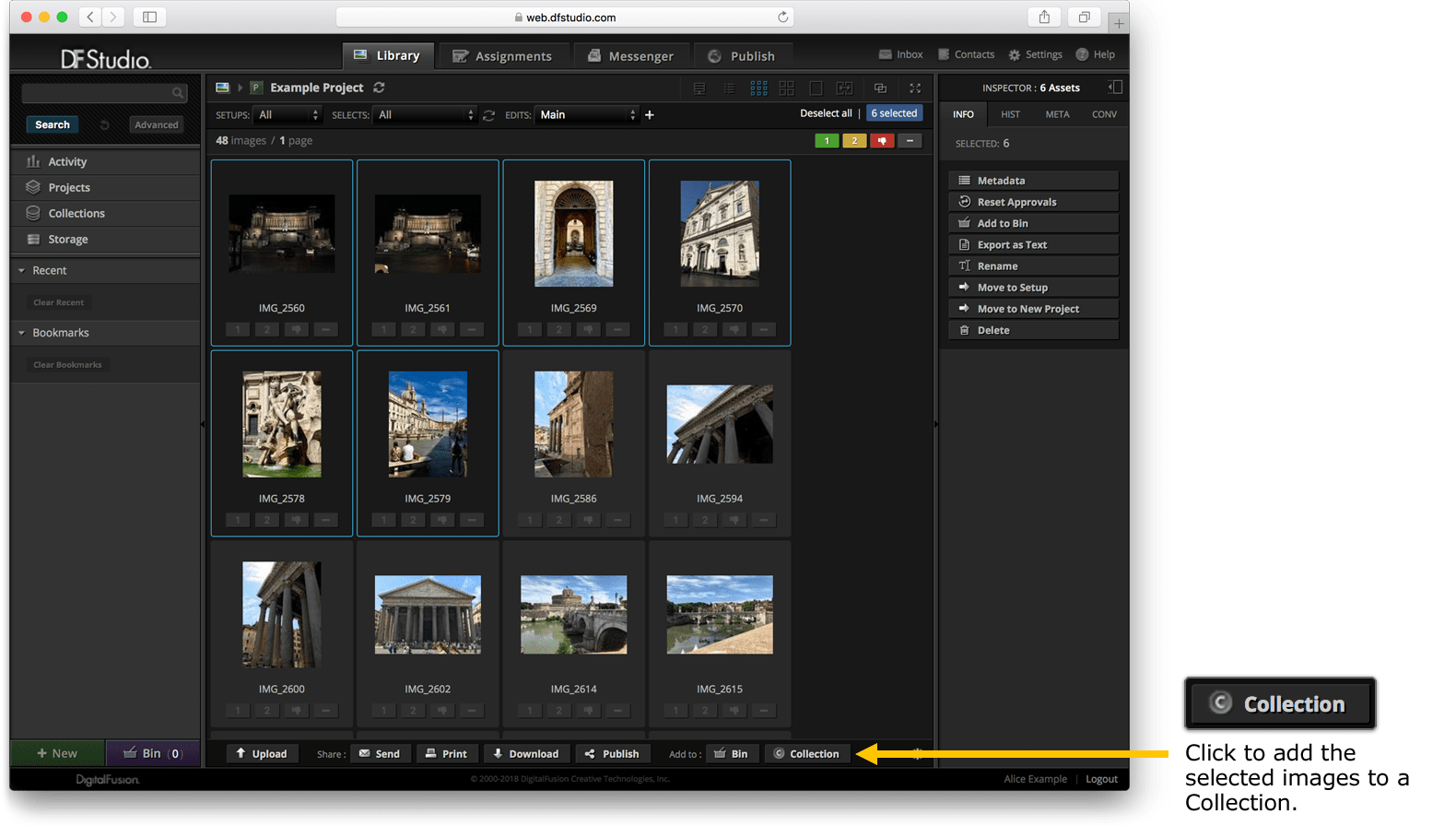The width and height of the screenshot is (1456, 826).
Task: Open the Setups dropdown
Action: tap(288, 115)
